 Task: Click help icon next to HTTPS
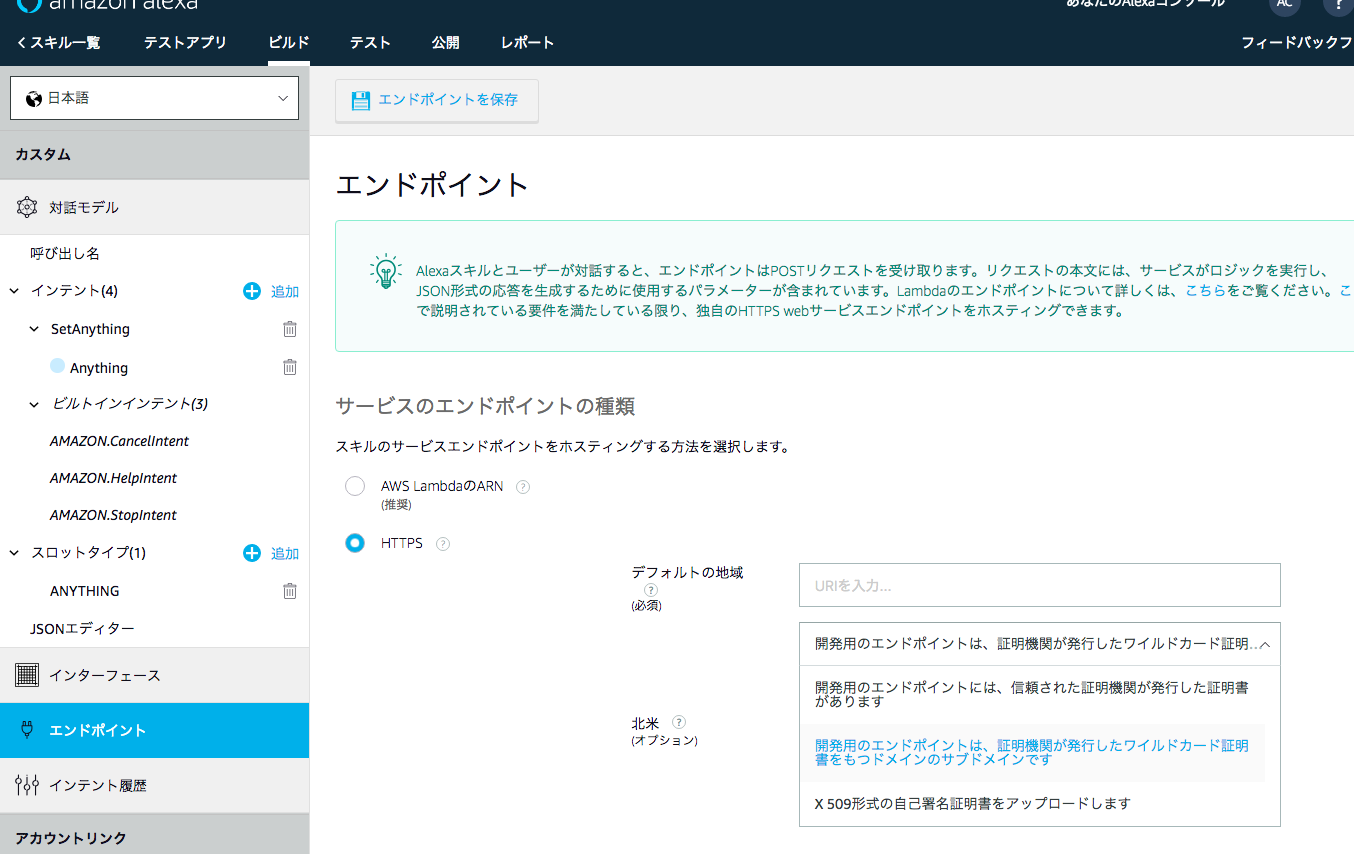[443, 544]
